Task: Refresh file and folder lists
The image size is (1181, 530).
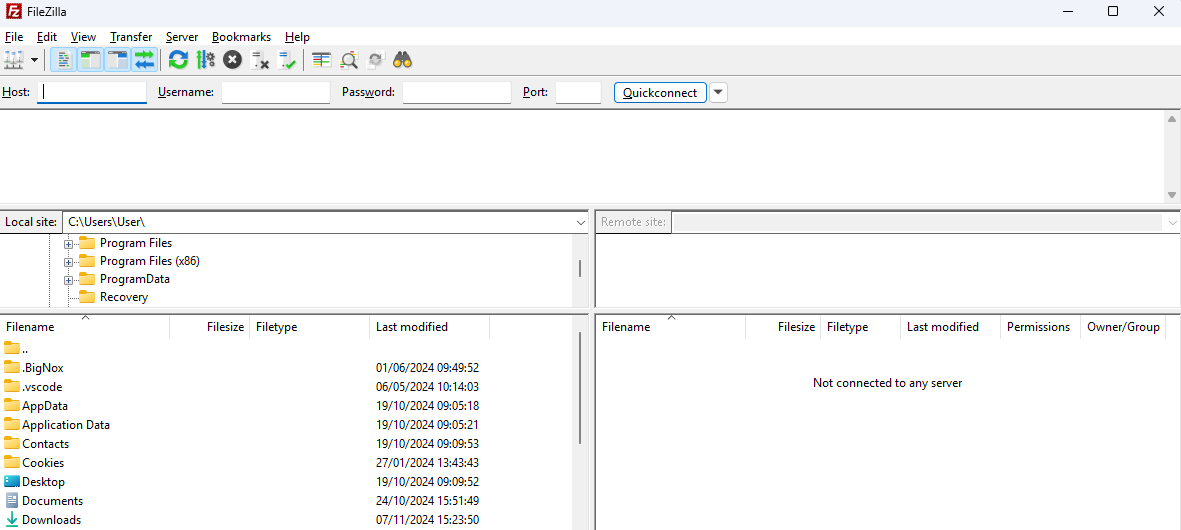Action: tap(178, 60)
